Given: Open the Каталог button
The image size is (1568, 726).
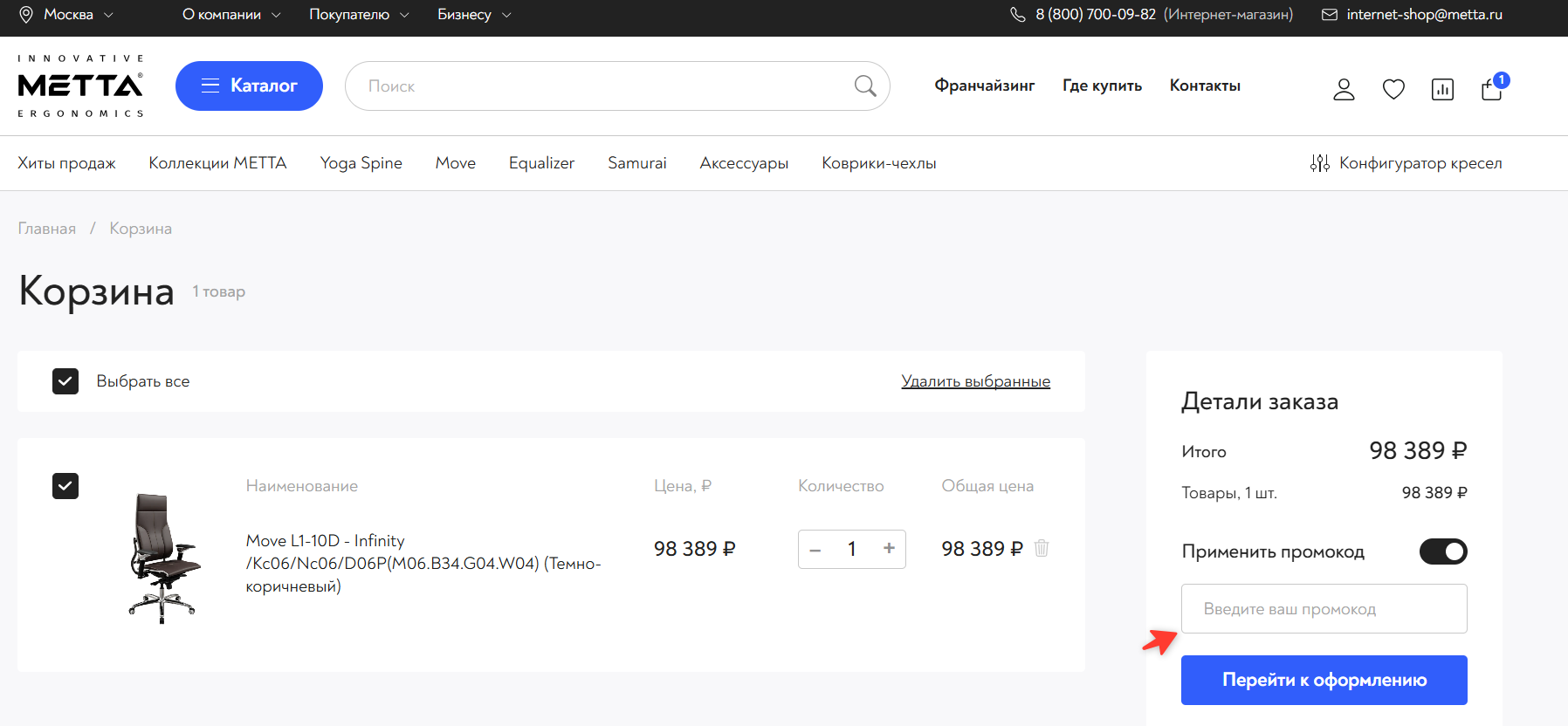Looking at the screenshot, I should 249,86.
